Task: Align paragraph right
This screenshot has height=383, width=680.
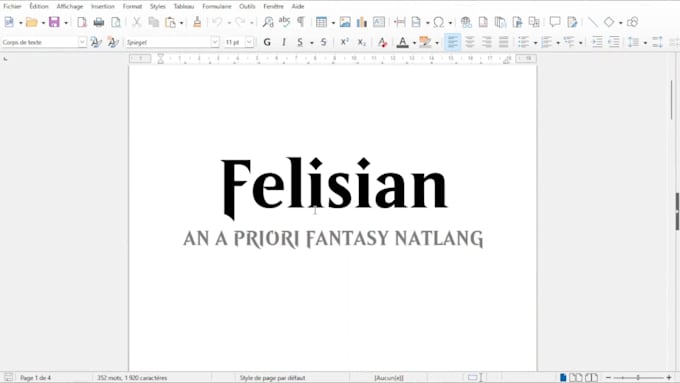Action: [487, 42]
